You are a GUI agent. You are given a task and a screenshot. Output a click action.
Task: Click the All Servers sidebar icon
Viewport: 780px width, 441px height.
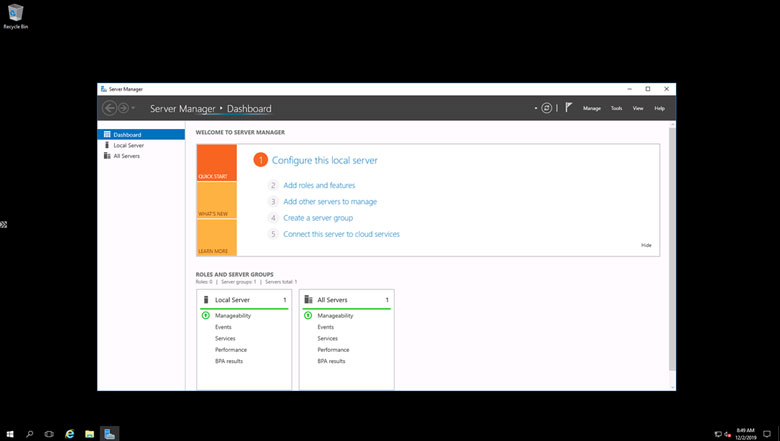(106, 156)
